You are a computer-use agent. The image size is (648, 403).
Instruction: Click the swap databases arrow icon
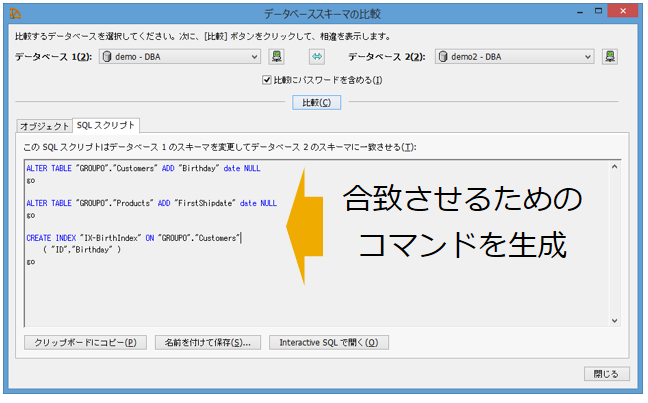click(317, 57)
